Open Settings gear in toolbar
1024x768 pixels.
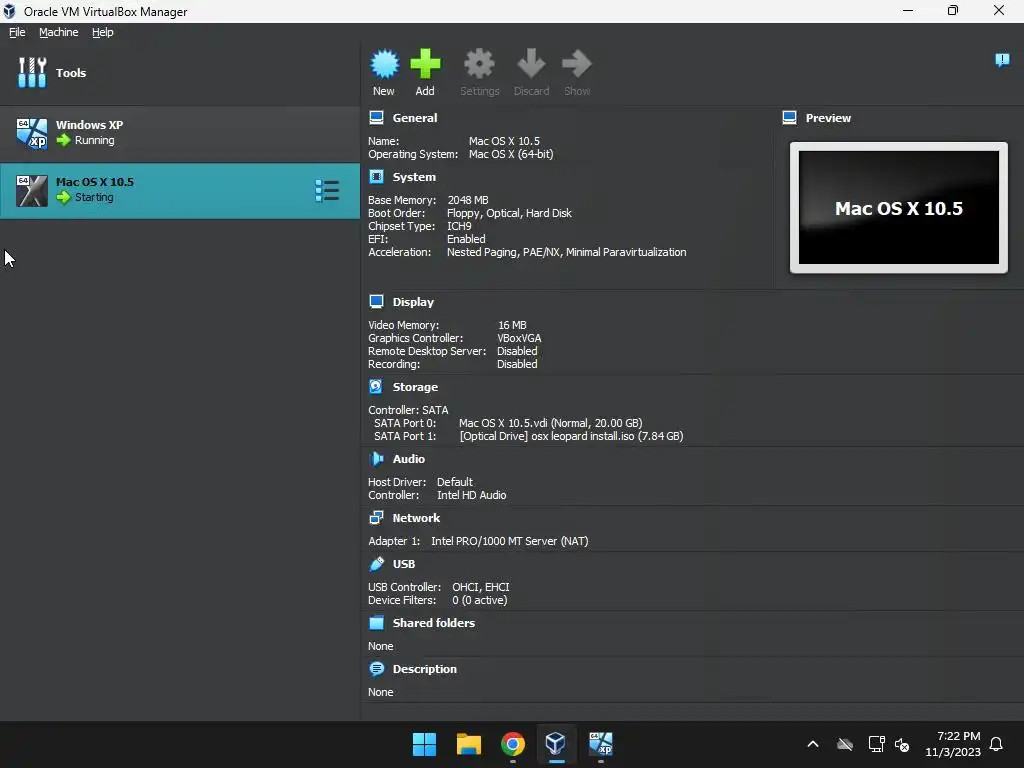pyautogui.click(x=479, y=64)
